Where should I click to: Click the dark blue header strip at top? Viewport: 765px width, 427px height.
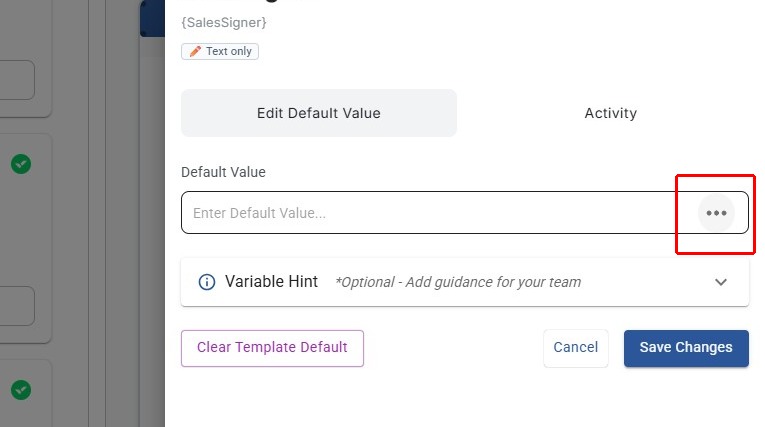152,17
